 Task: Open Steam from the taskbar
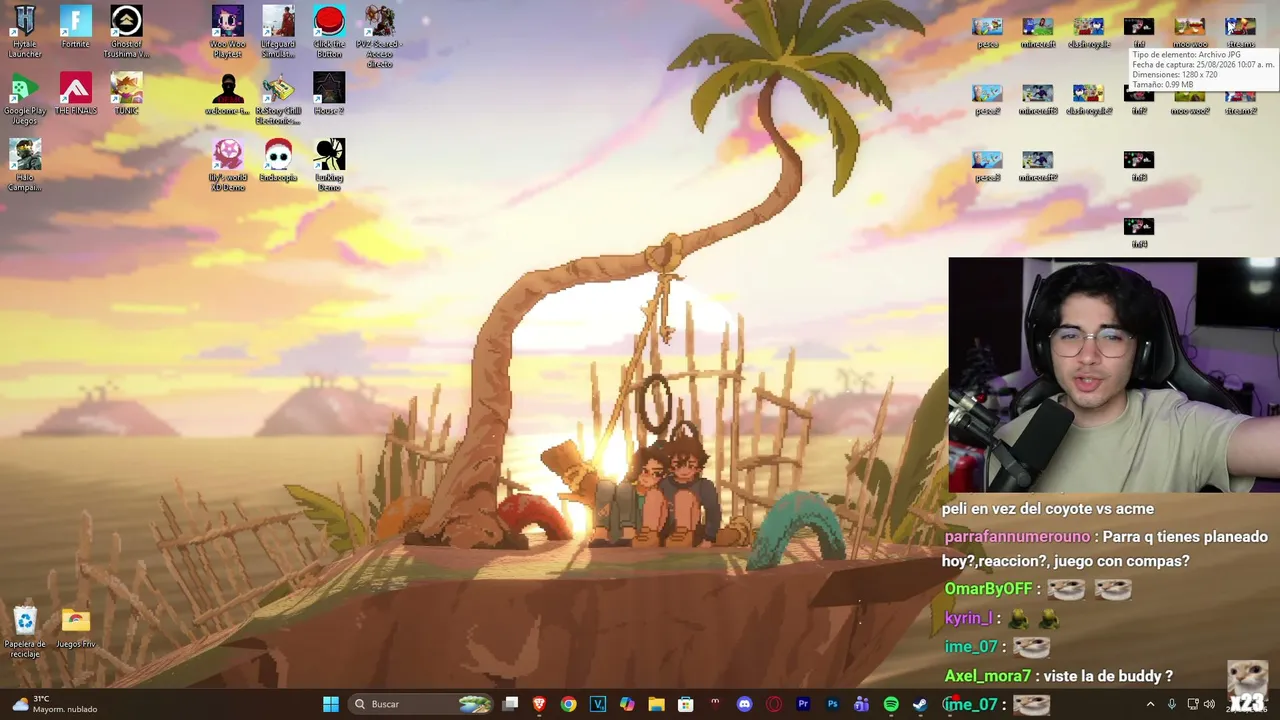920,704
